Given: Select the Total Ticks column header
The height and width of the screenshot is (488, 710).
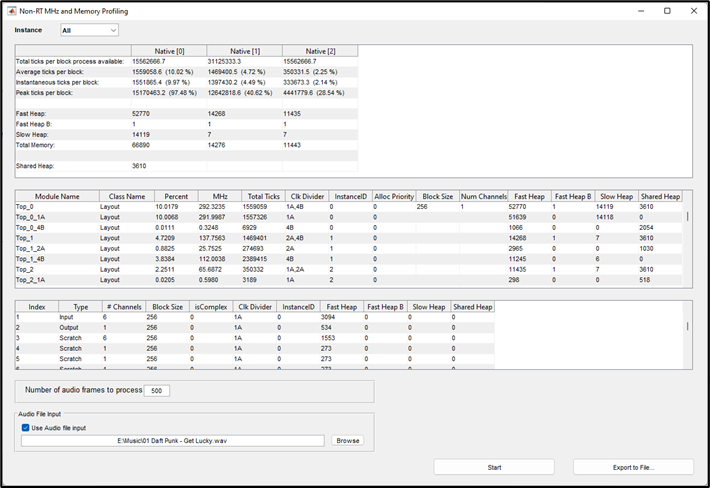Looking at the screenshot, I should 263,197.
